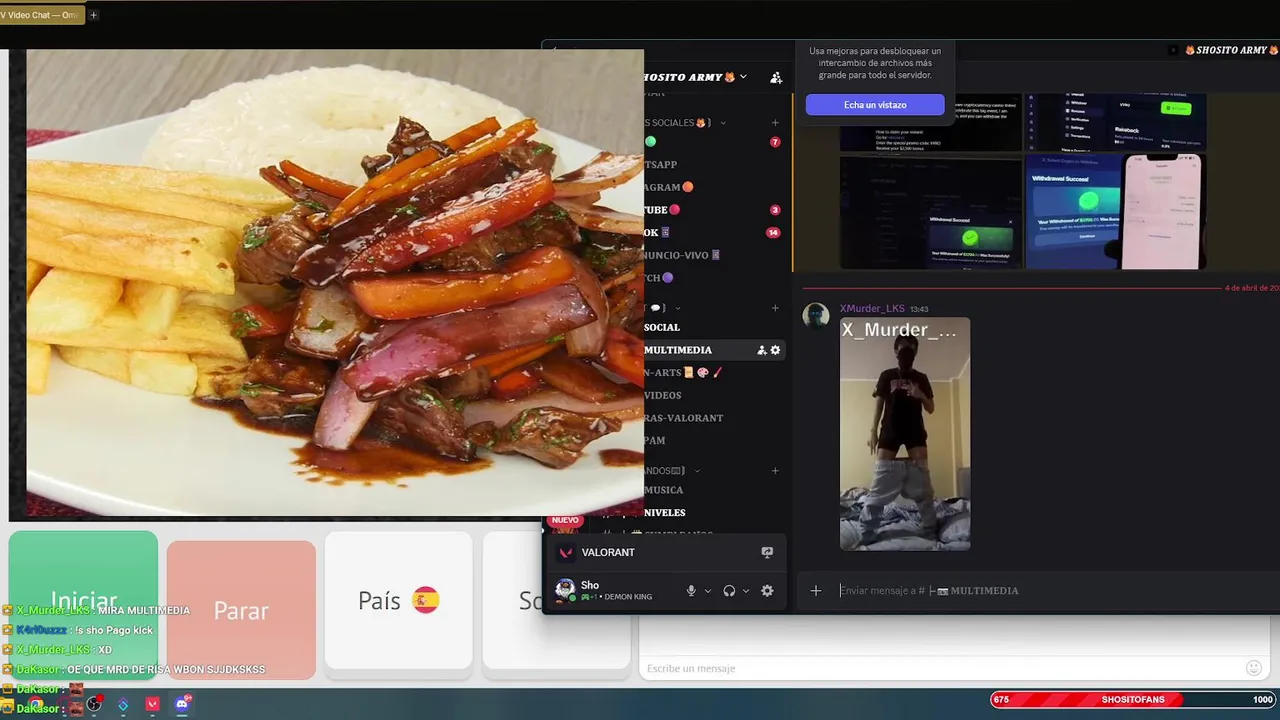Open the País country selector

[398, 600]
